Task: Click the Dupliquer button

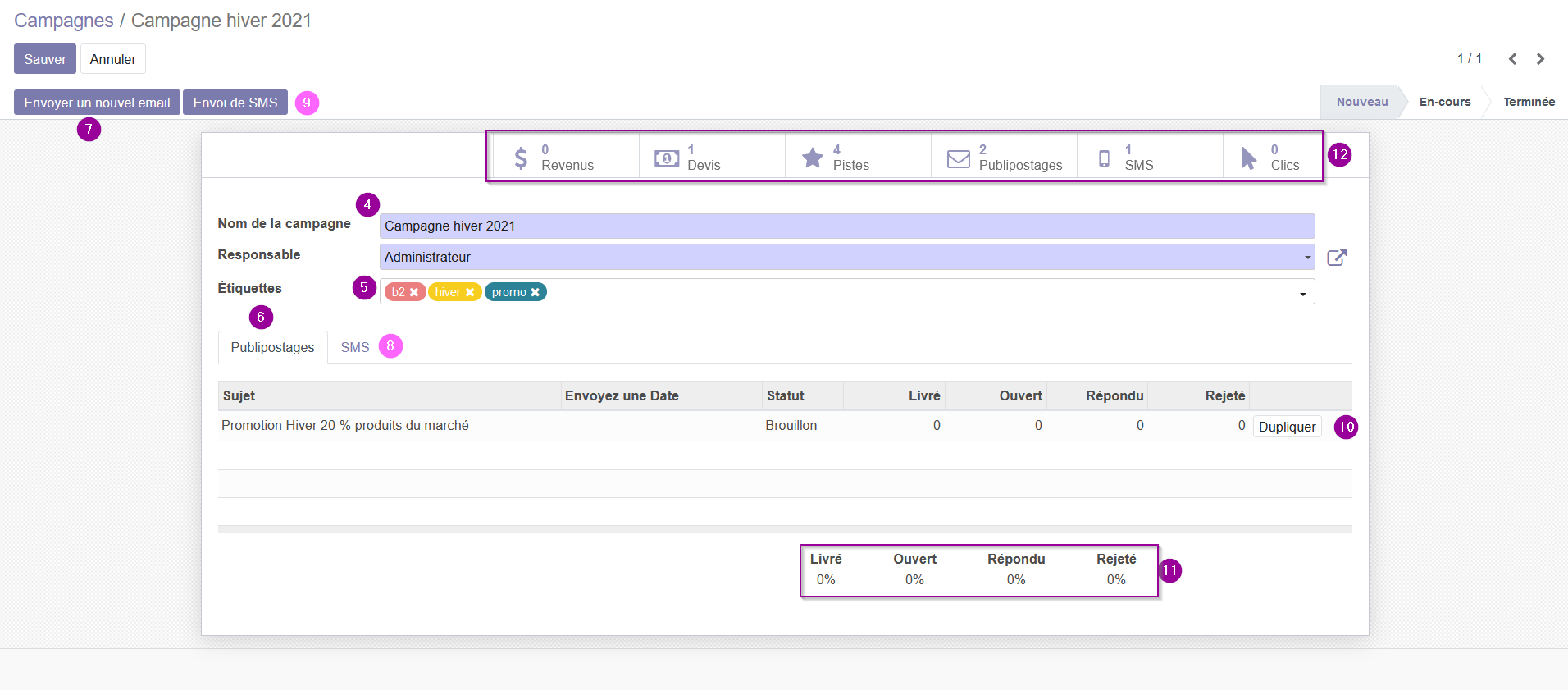Action: click(1287, 427)
